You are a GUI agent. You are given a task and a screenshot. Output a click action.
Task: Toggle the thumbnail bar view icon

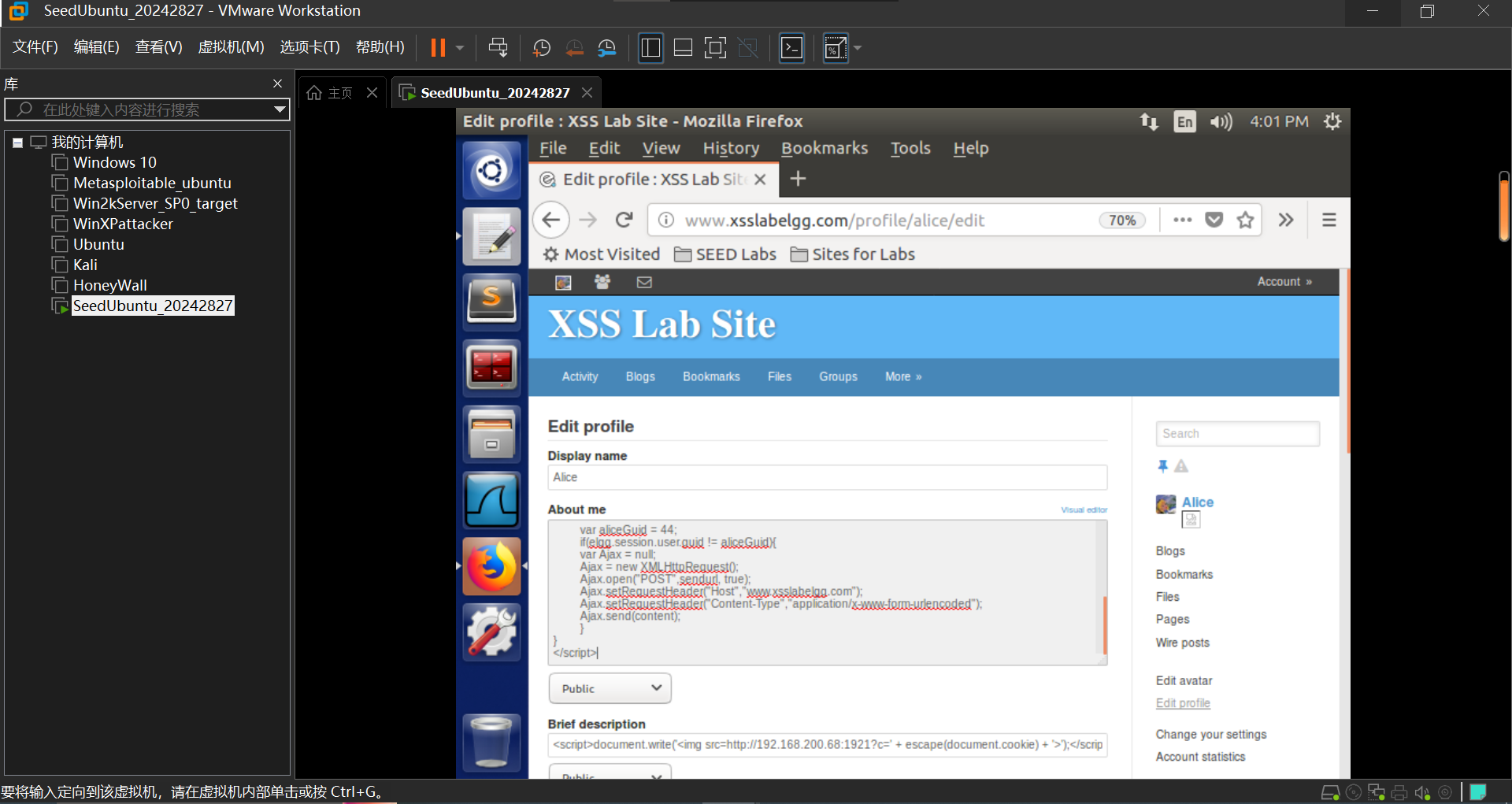coord(683,48)
